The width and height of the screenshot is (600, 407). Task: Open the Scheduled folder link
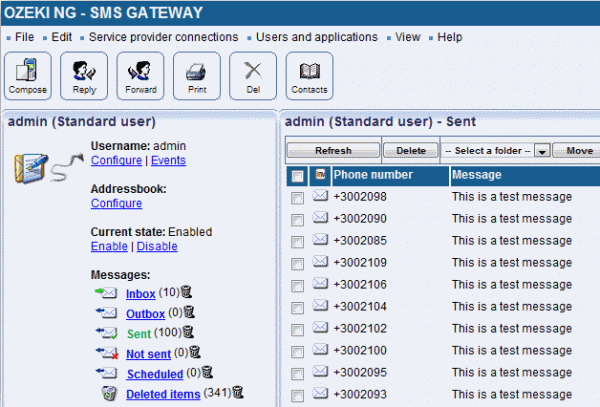click(155, 374)
